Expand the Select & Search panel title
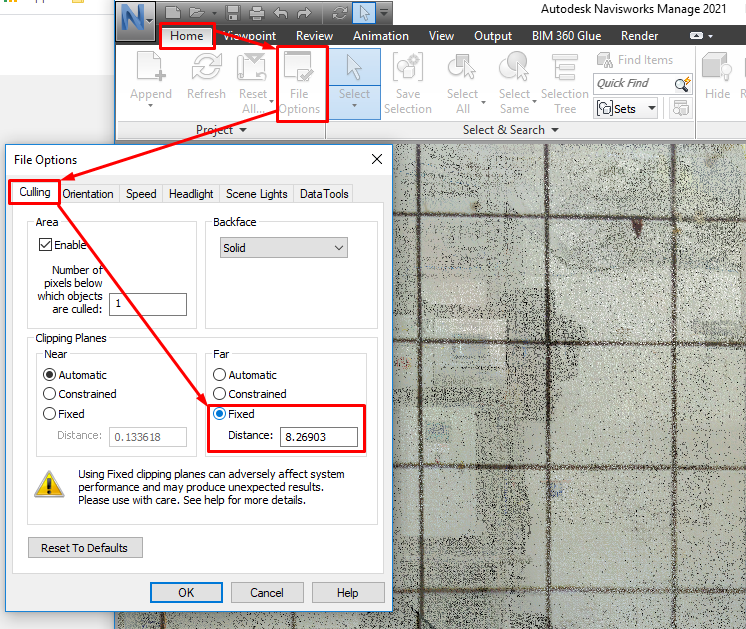Screen dimensions: 746x629 pyautogui.click(x=510, y=130)
